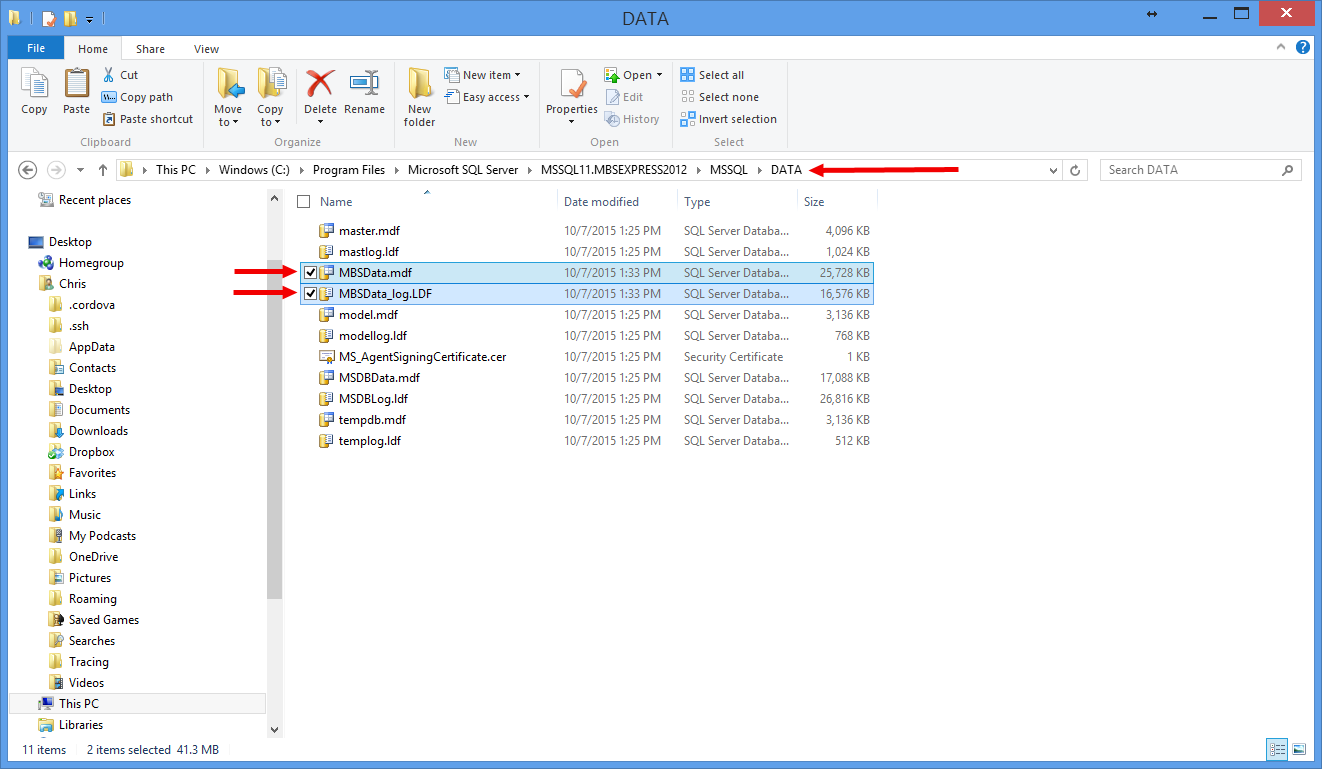
Task: Click the red Delete icon
Action: tap(320, 84)
